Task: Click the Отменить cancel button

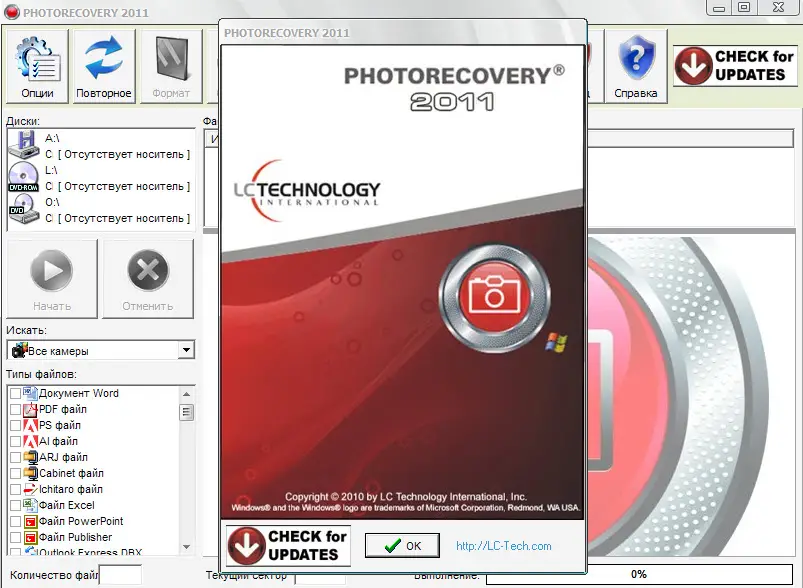Action: point(148,279)
